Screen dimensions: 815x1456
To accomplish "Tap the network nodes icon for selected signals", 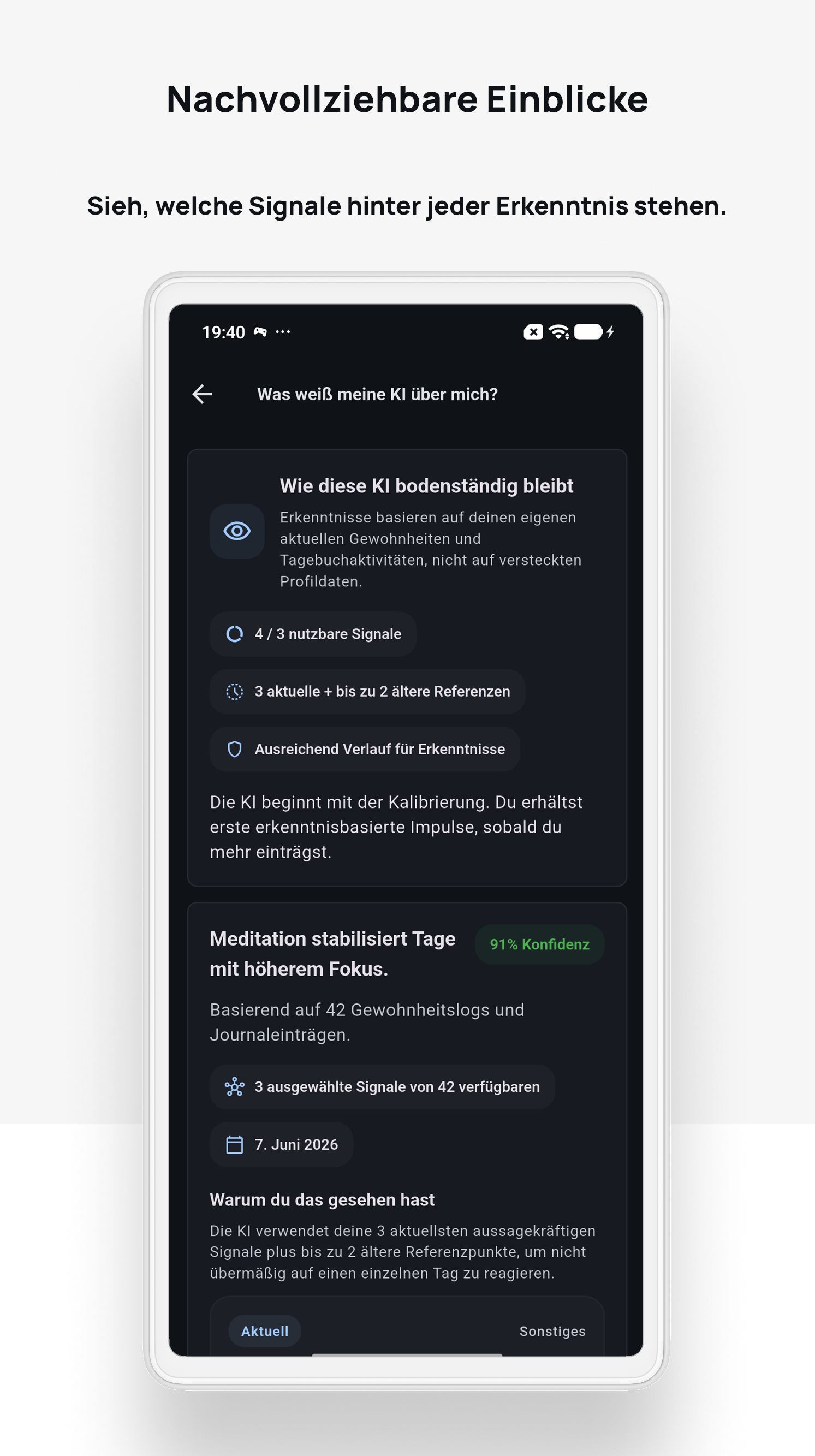I will click(x=235, y=1086).
